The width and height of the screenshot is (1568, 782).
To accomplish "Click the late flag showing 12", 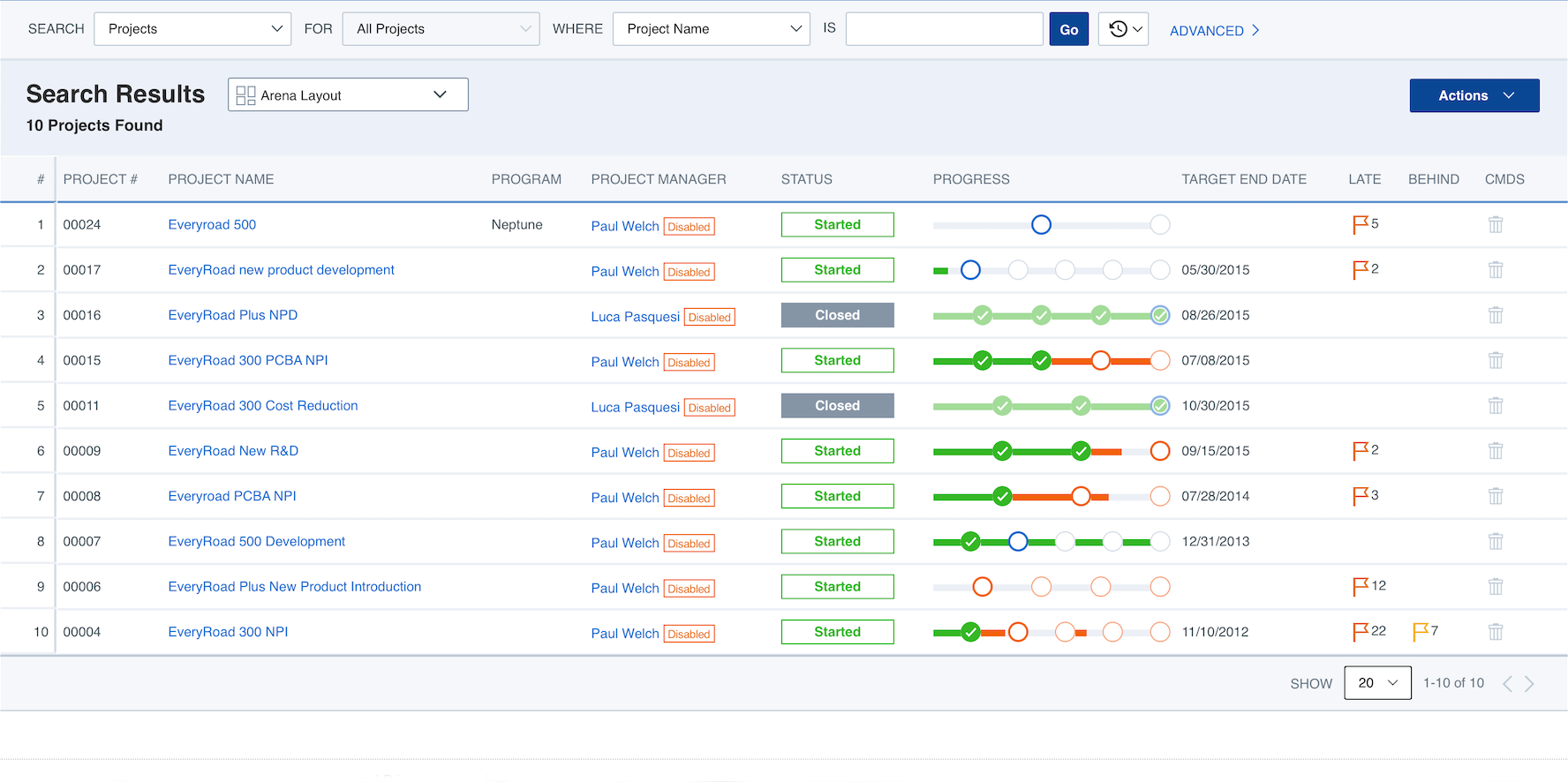I will click(1361, 587).
